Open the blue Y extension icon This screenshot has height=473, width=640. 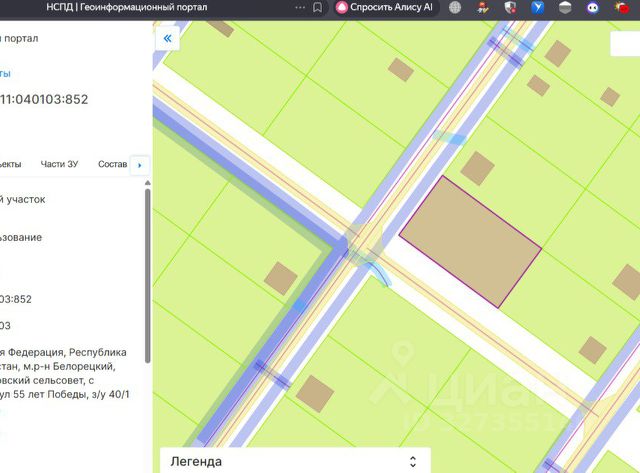click(x=538, y=7)
